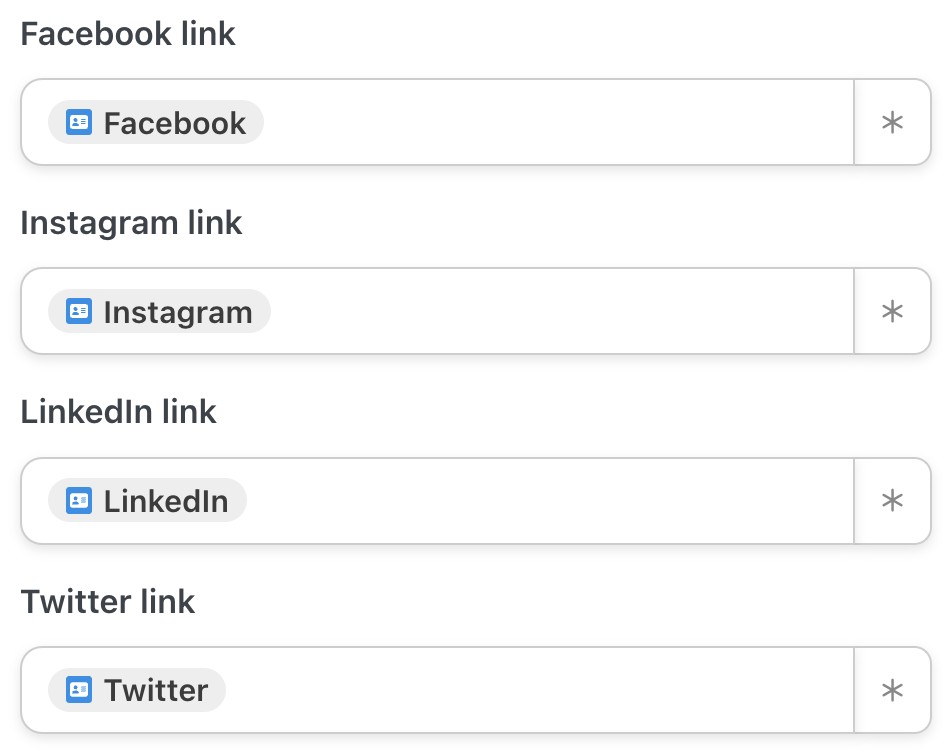Image resolution: width=950 pixels, height=752 pixels.
Task: Click the contact card icon in Facebook token
Action: (79, 123)
